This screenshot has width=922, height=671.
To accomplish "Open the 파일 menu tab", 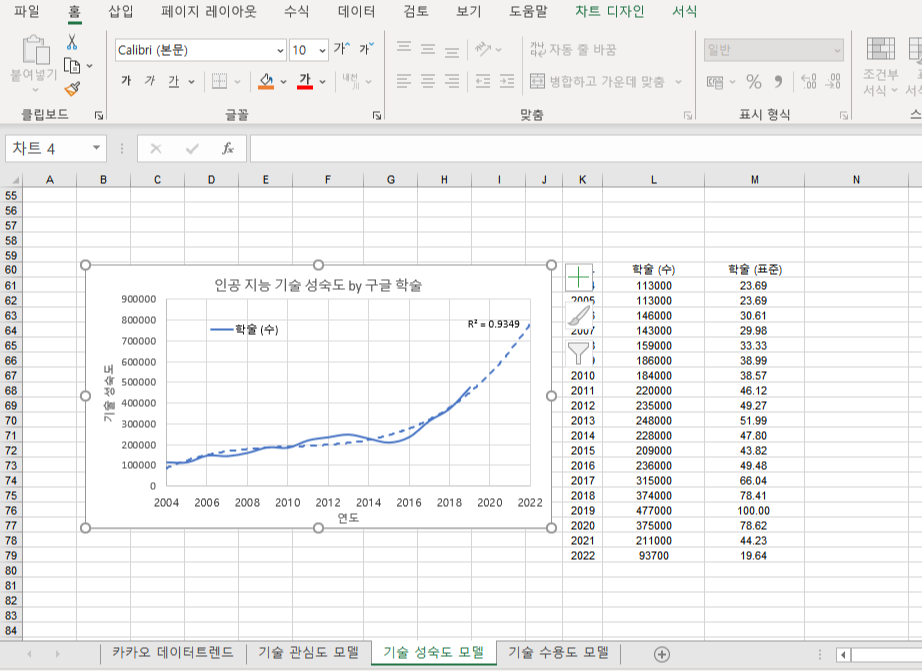I will (x=26, y=11).
